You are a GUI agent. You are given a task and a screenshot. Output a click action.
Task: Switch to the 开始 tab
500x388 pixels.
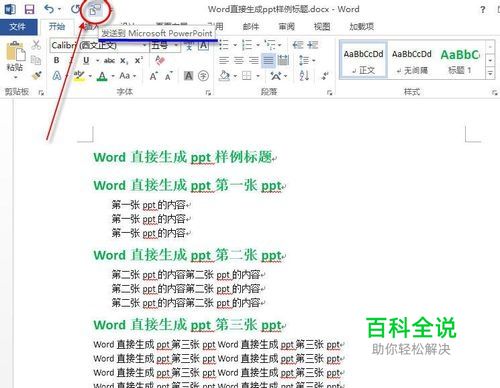57,27
